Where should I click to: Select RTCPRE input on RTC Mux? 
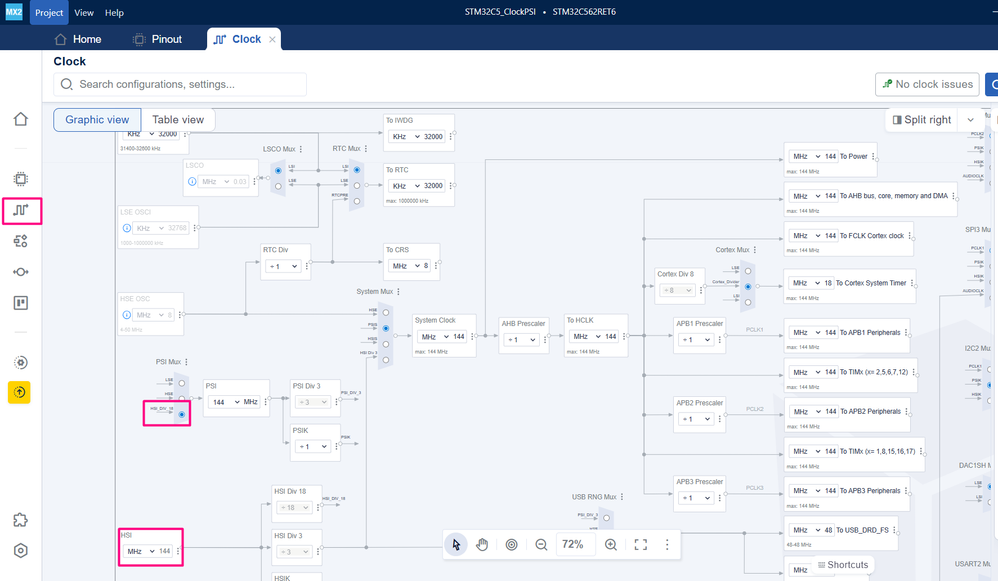[x=357, y=201]
